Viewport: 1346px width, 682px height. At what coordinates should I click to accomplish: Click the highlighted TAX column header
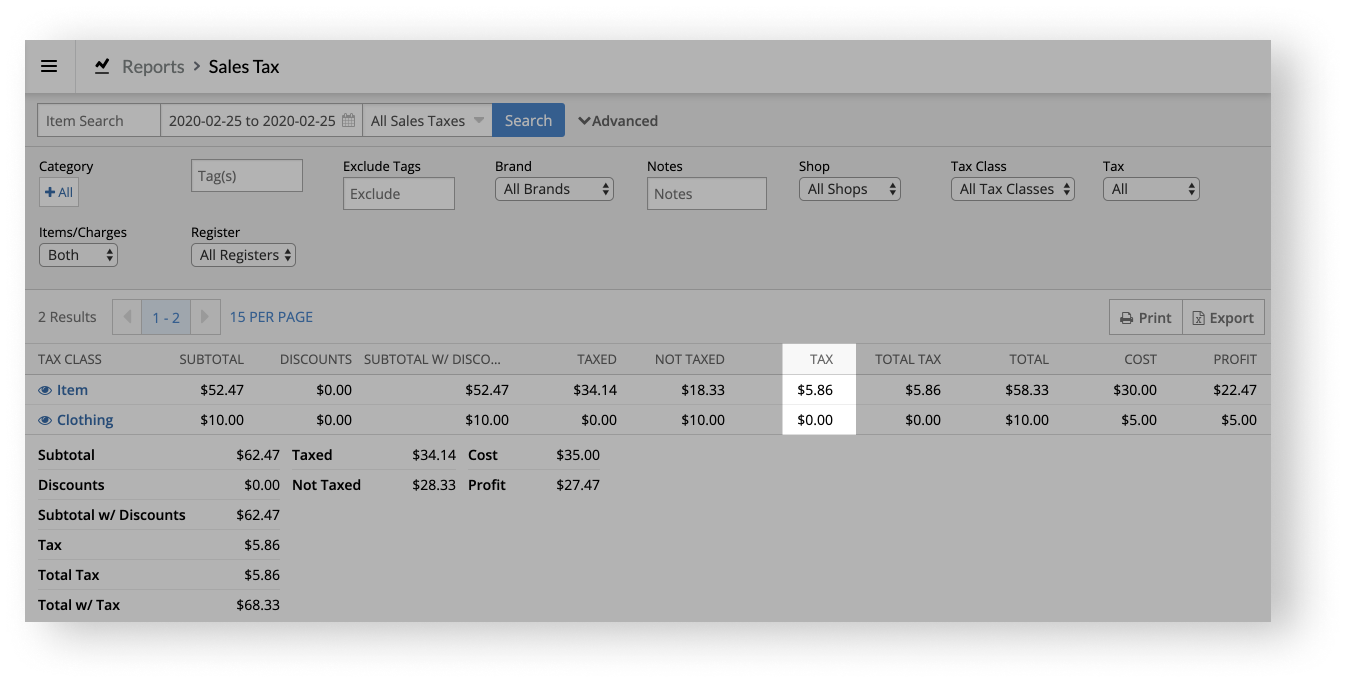click(x=821, y=359)
